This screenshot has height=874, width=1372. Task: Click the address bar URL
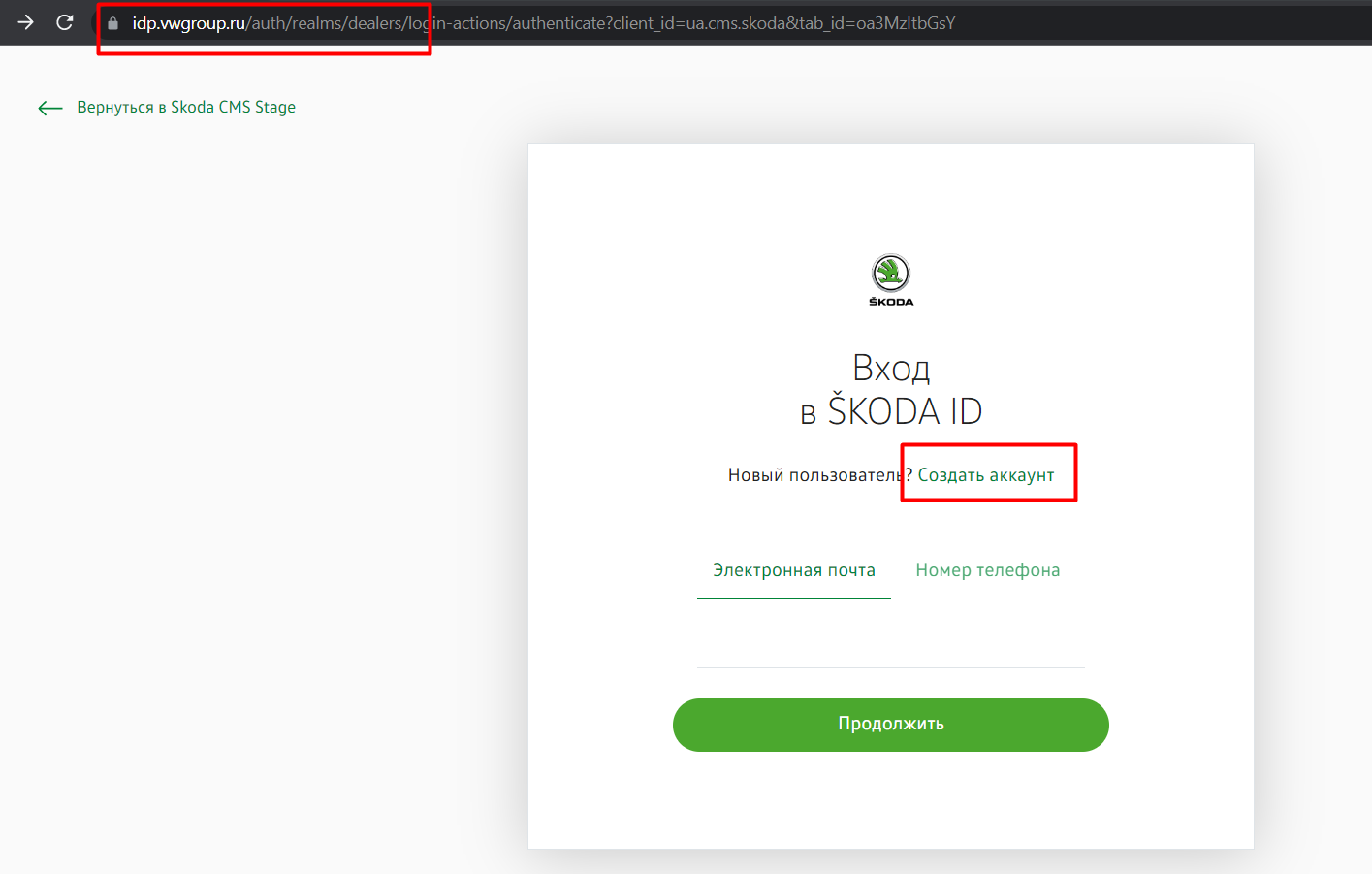544,23
